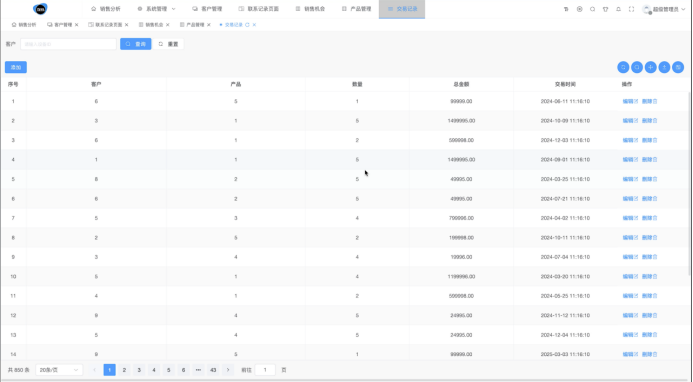The height and width of the screenshot is (382, 693).
Task: Click the T-shirt theme icon in header
Action: 605,9
